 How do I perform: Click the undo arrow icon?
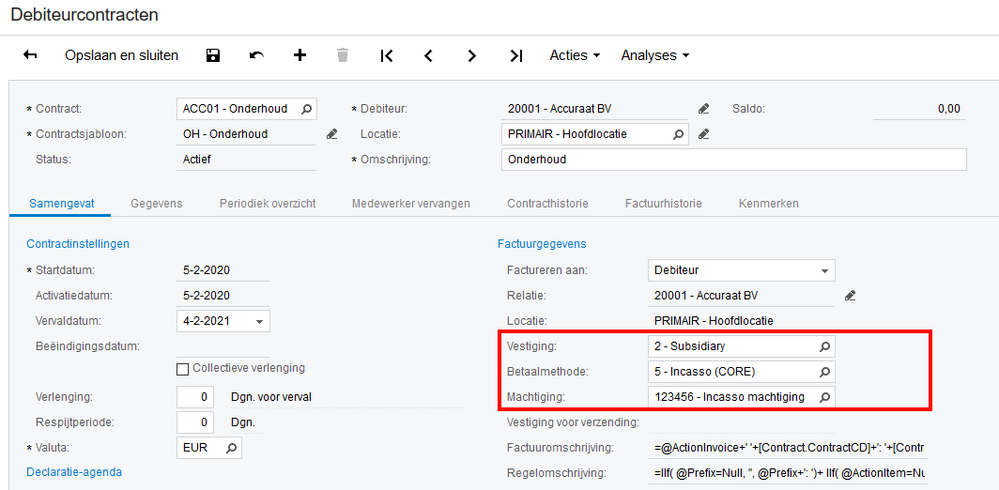(x=256, y=55)
